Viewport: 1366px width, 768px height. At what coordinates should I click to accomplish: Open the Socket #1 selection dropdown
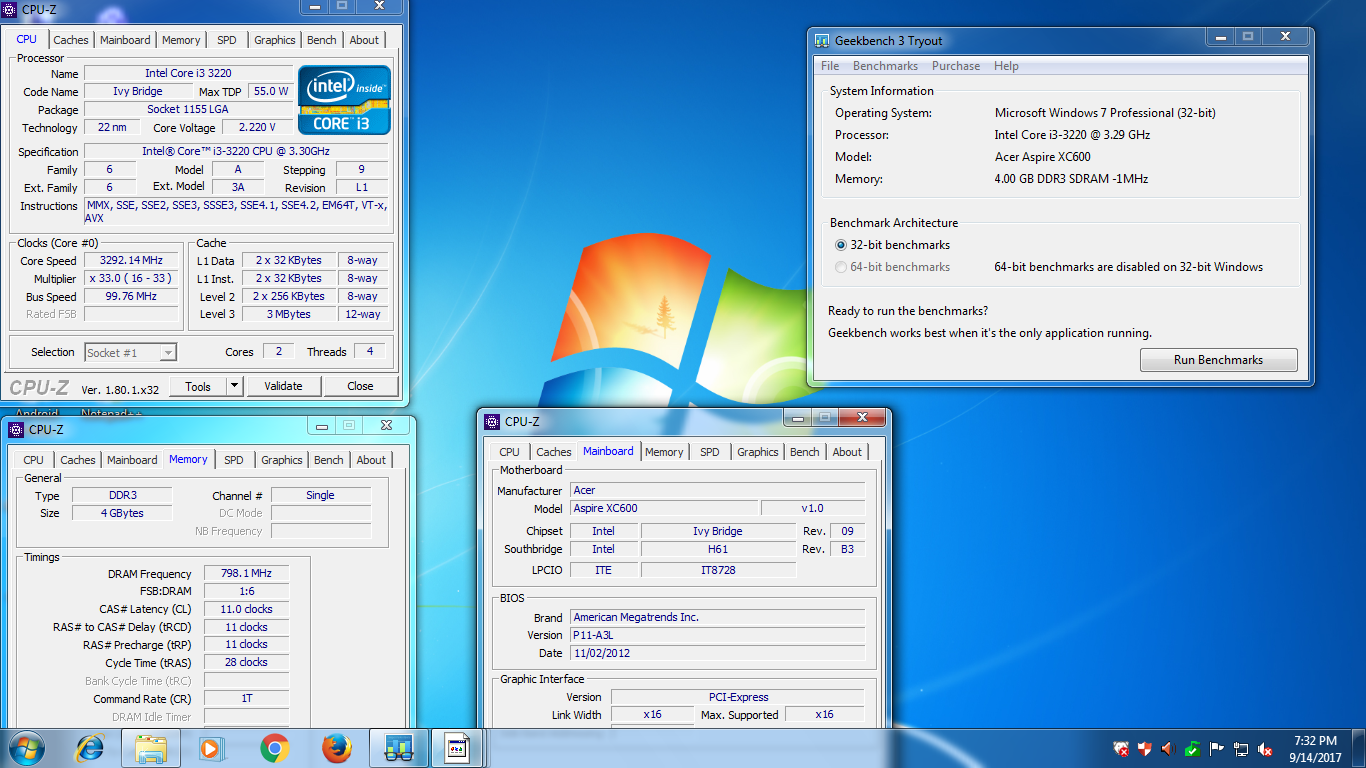131,352
